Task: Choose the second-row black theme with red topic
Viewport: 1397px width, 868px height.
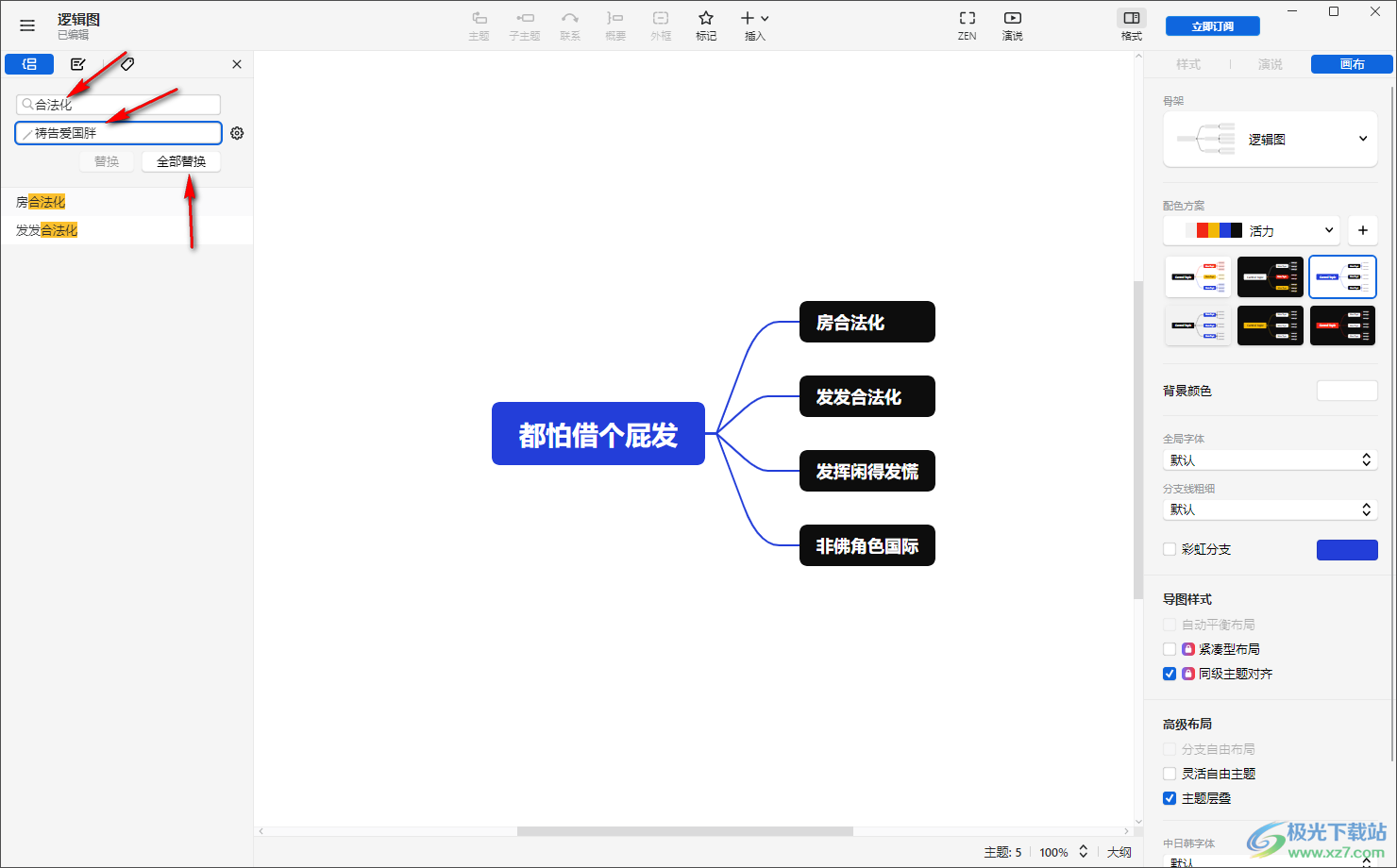Action: (1342, 325)
